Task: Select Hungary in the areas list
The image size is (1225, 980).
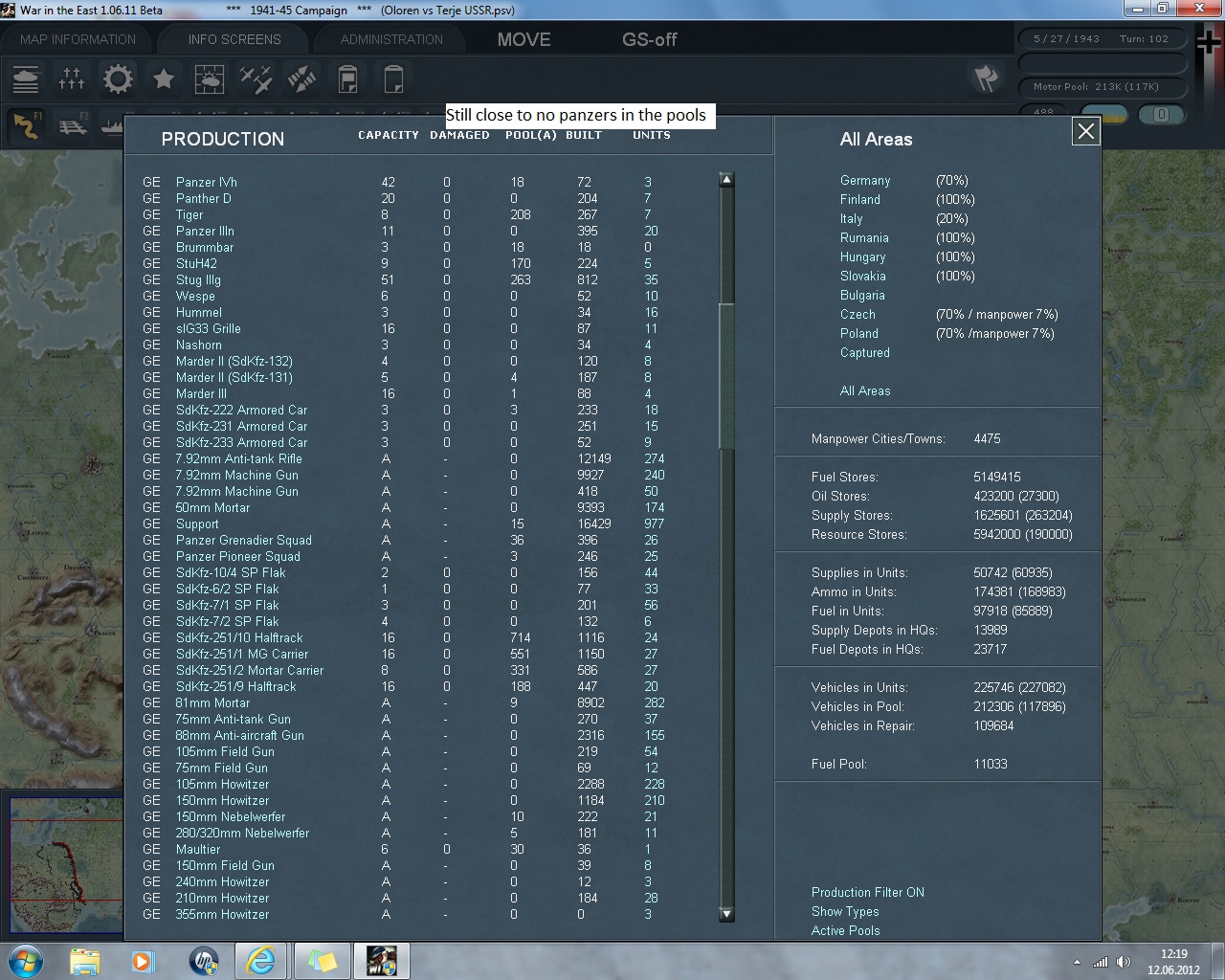Action: 863,256
